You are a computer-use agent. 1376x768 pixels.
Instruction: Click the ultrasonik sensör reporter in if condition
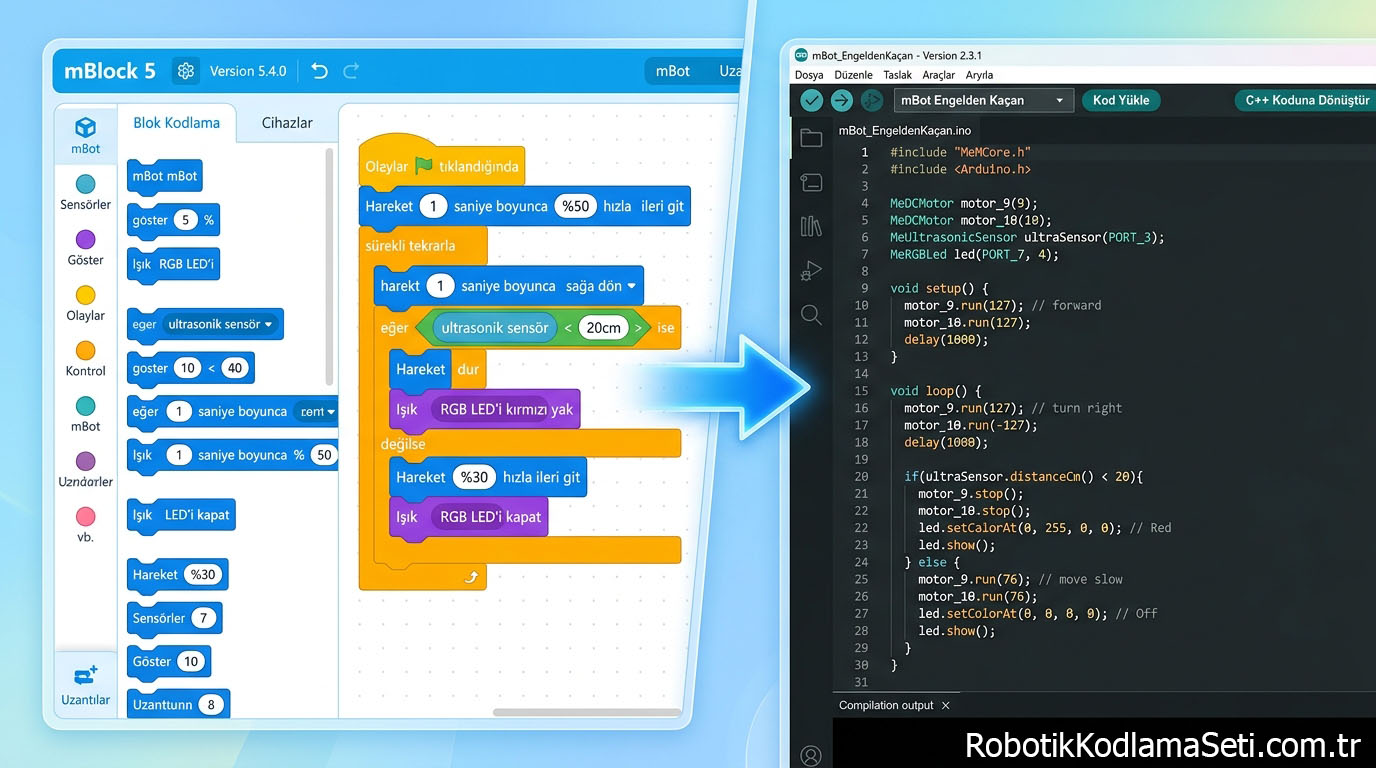(494, 328)
